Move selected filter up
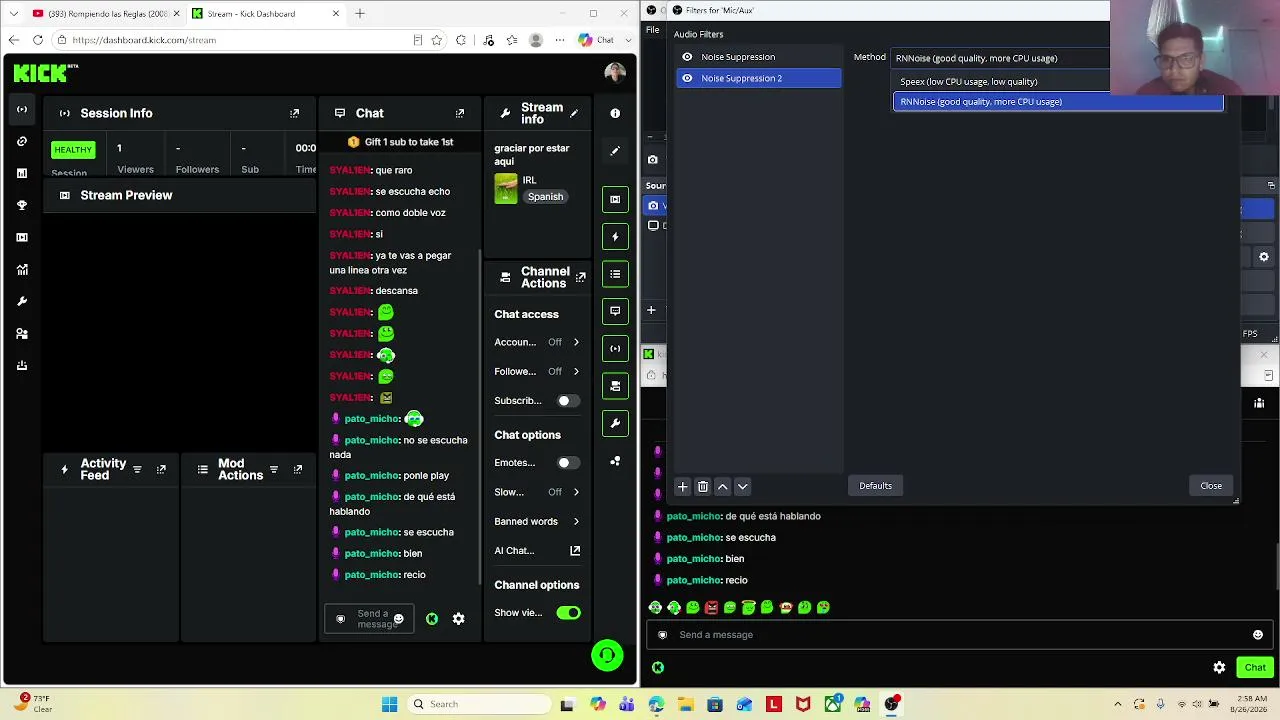 [x=722, y=486]
